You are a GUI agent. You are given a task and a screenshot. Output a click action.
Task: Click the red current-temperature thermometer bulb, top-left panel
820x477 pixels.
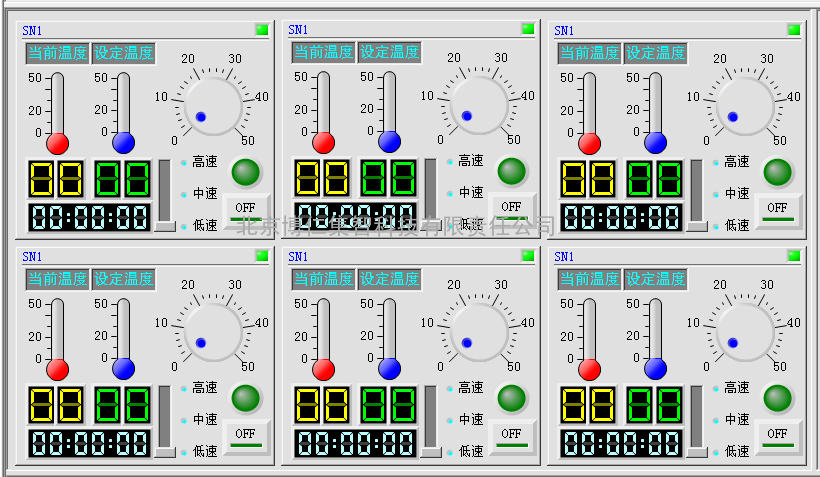[x=58, y=143]
